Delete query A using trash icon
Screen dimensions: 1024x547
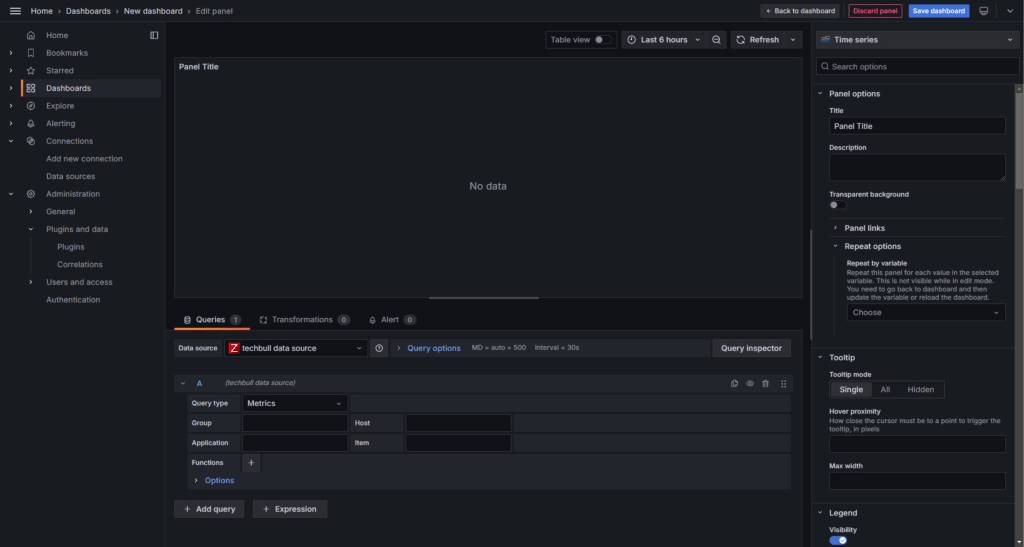pyautogui.click(x=766, y=383)
